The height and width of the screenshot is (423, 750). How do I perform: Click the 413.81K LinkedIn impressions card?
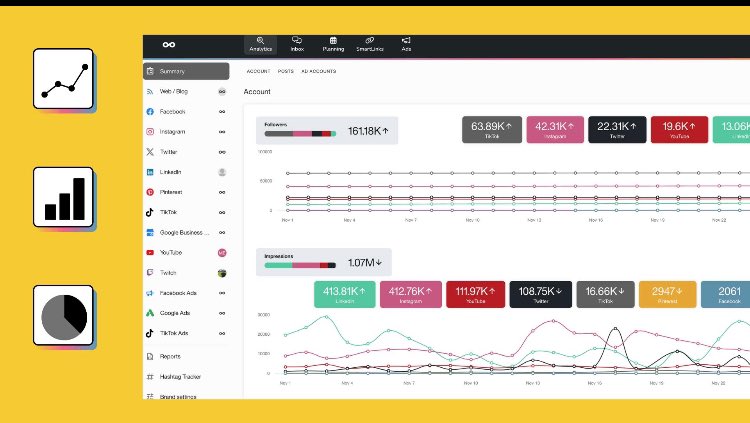tap(344, 294)
